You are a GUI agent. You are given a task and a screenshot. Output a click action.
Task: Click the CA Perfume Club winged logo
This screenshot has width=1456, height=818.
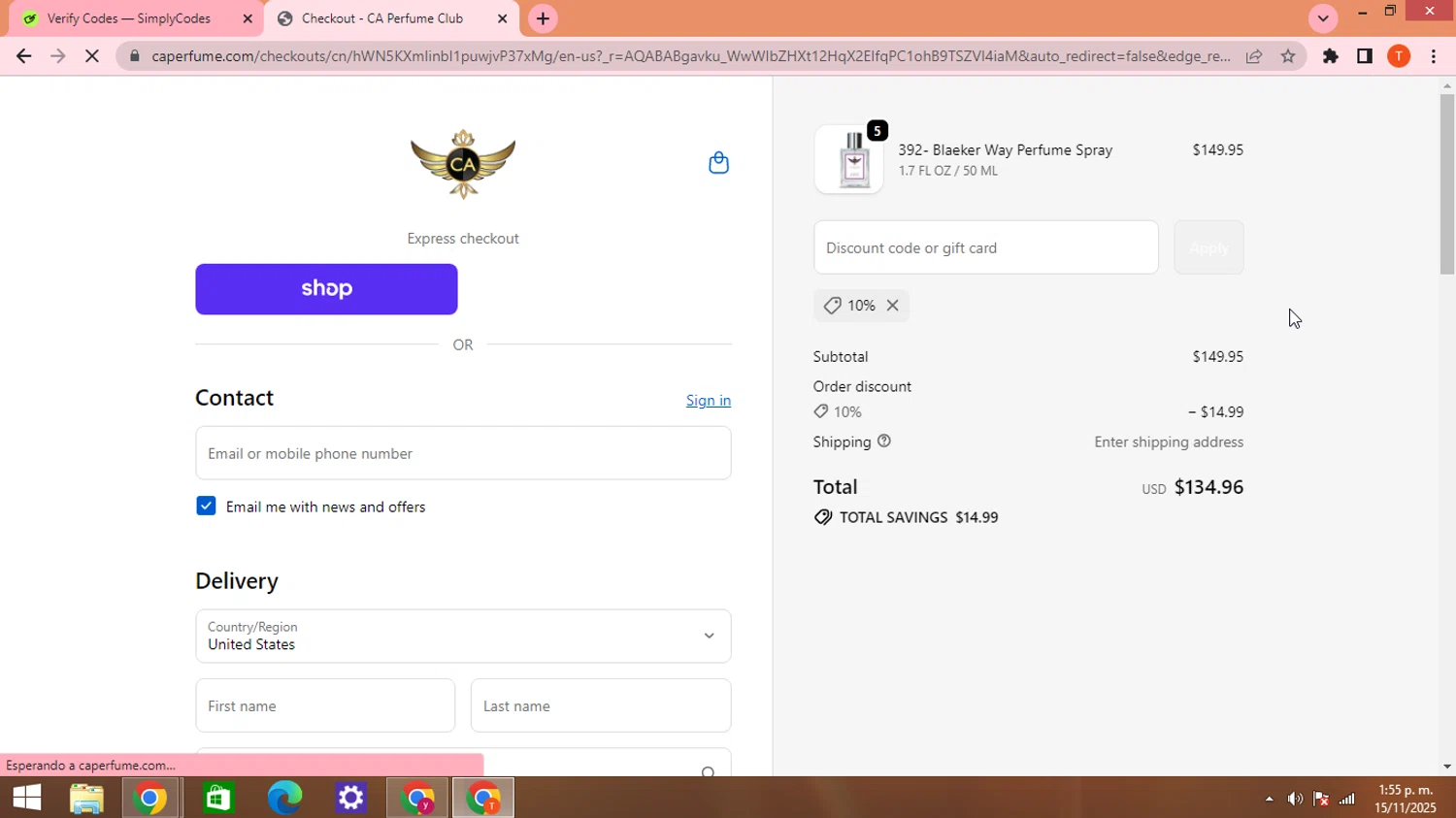[x=463, y=163]
